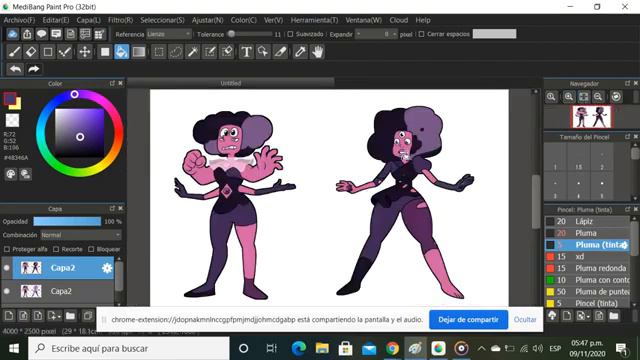Hide the bottom Capa2 layer
The image size is (640, 360).
(7, 291)
